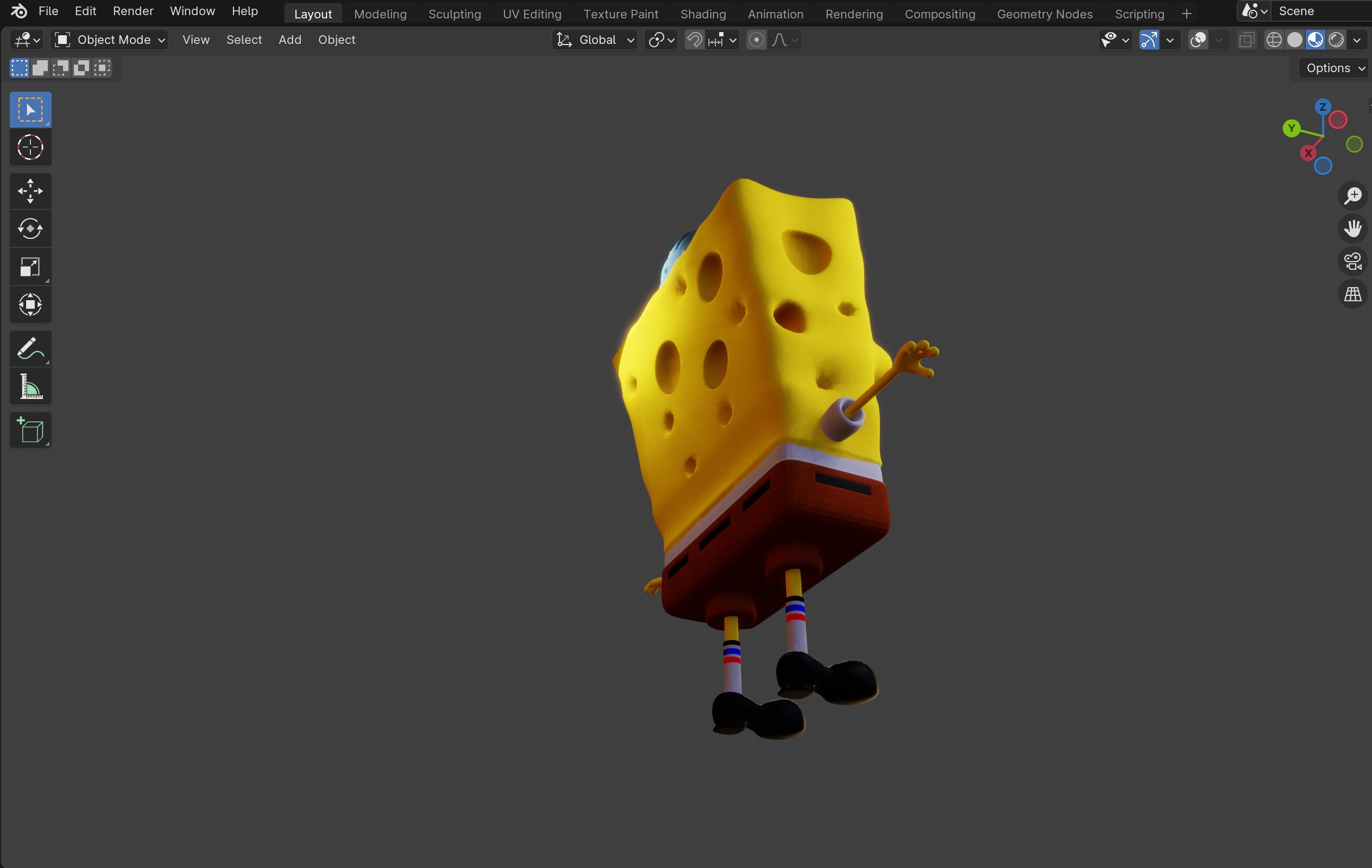Screen dimensions: 1372x868
Task: Switch to the Shading workspace tab
Action: click(x=702, y=14)
